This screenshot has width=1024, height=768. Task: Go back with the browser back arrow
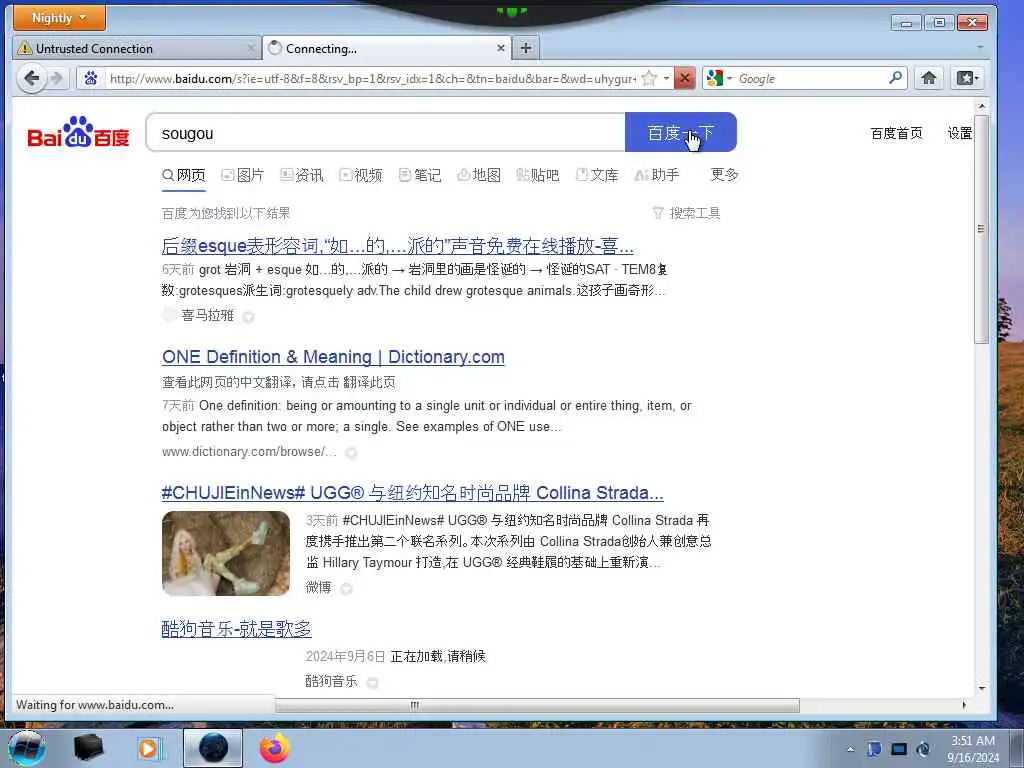tap(31, 78)
